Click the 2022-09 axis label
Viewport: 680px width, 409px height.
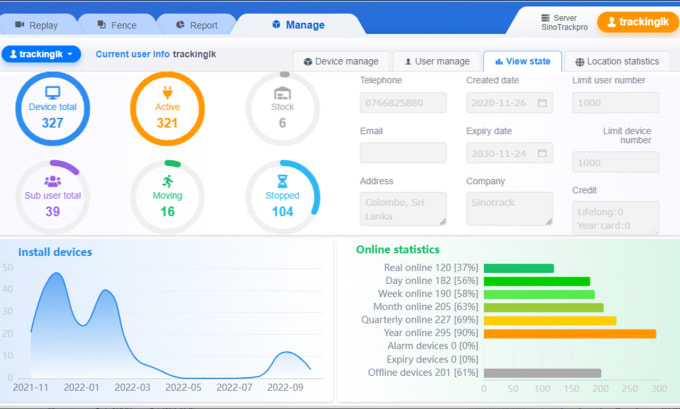pyautogui.click(x=285, y=387)
